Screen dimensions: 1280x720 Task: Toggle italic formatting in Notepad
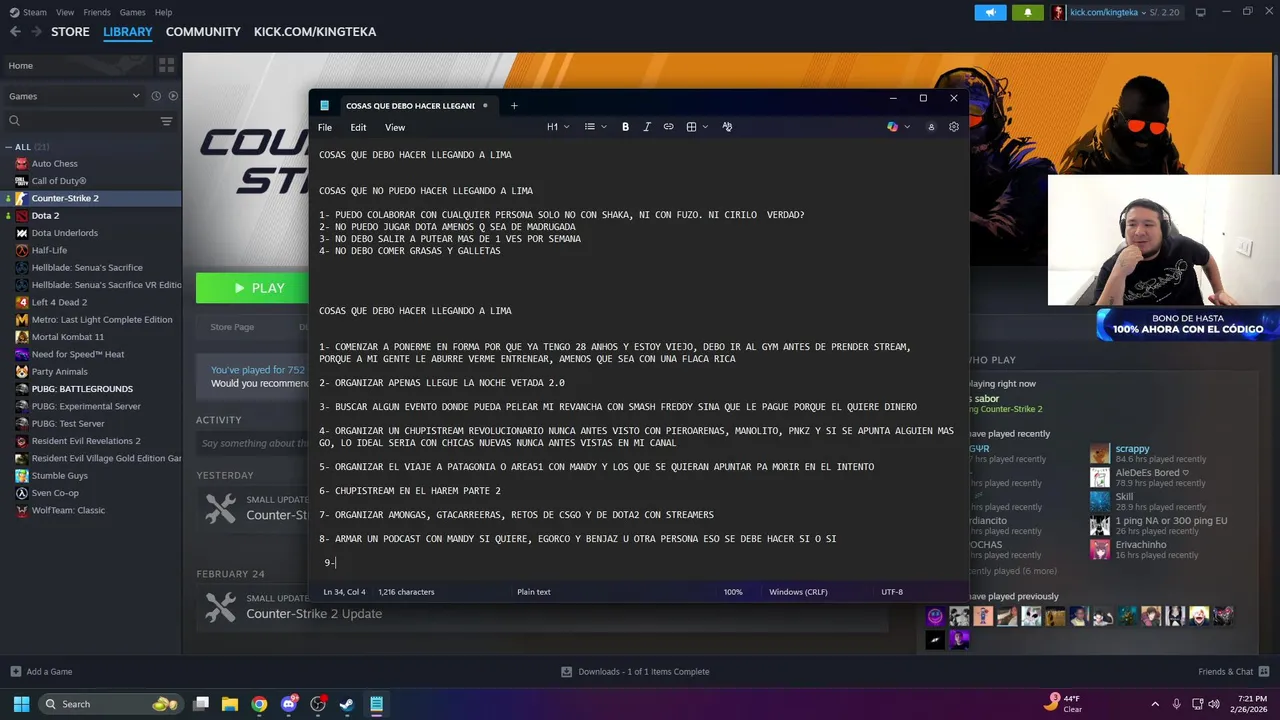[647, 127]
